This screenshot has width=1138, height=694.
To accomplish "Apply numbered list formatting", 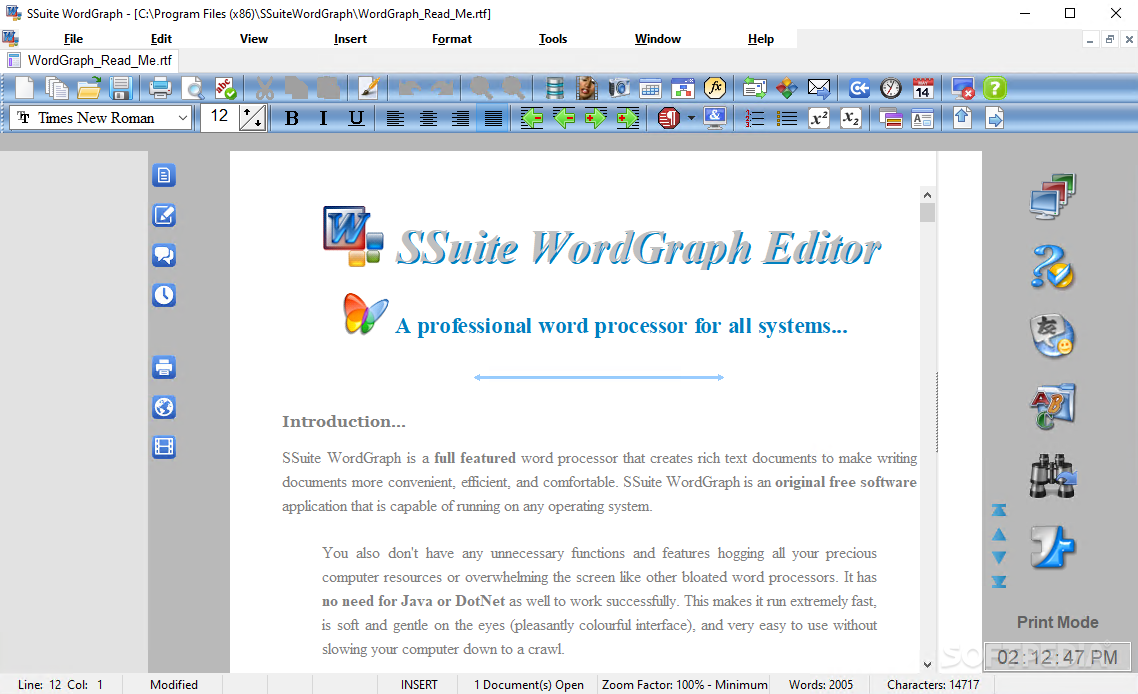I will click(754, 118).
